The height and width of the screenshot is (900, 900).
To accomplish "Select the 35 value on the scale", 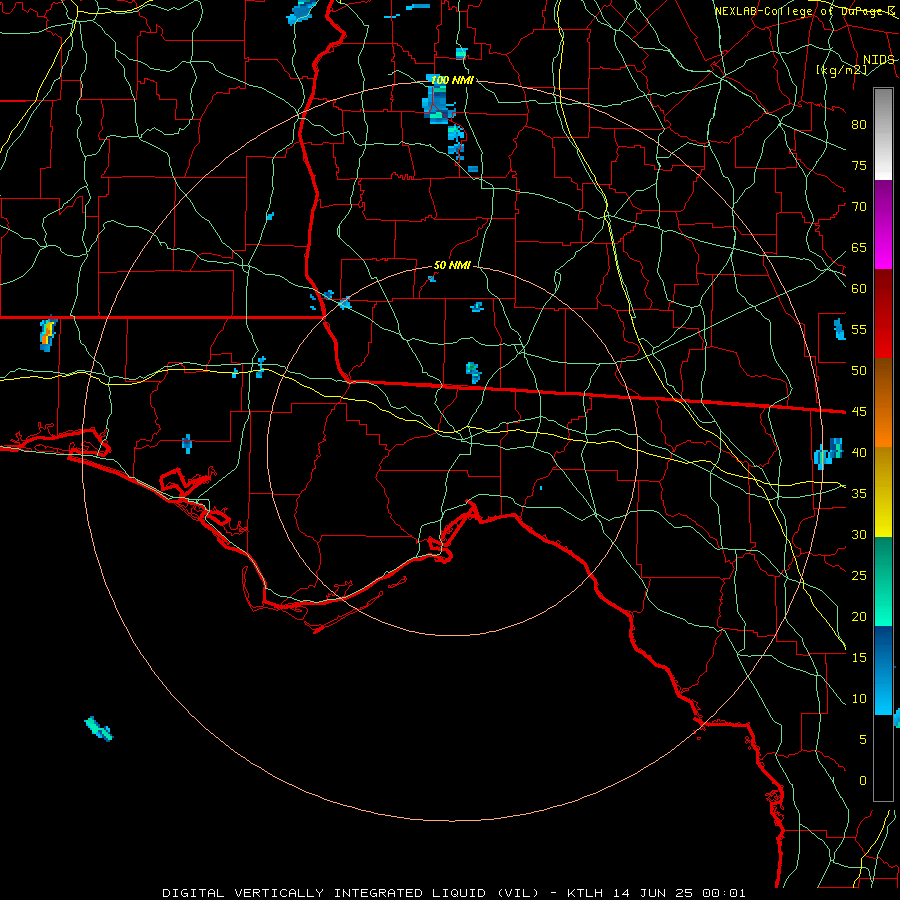I will (x=859, y=494).
